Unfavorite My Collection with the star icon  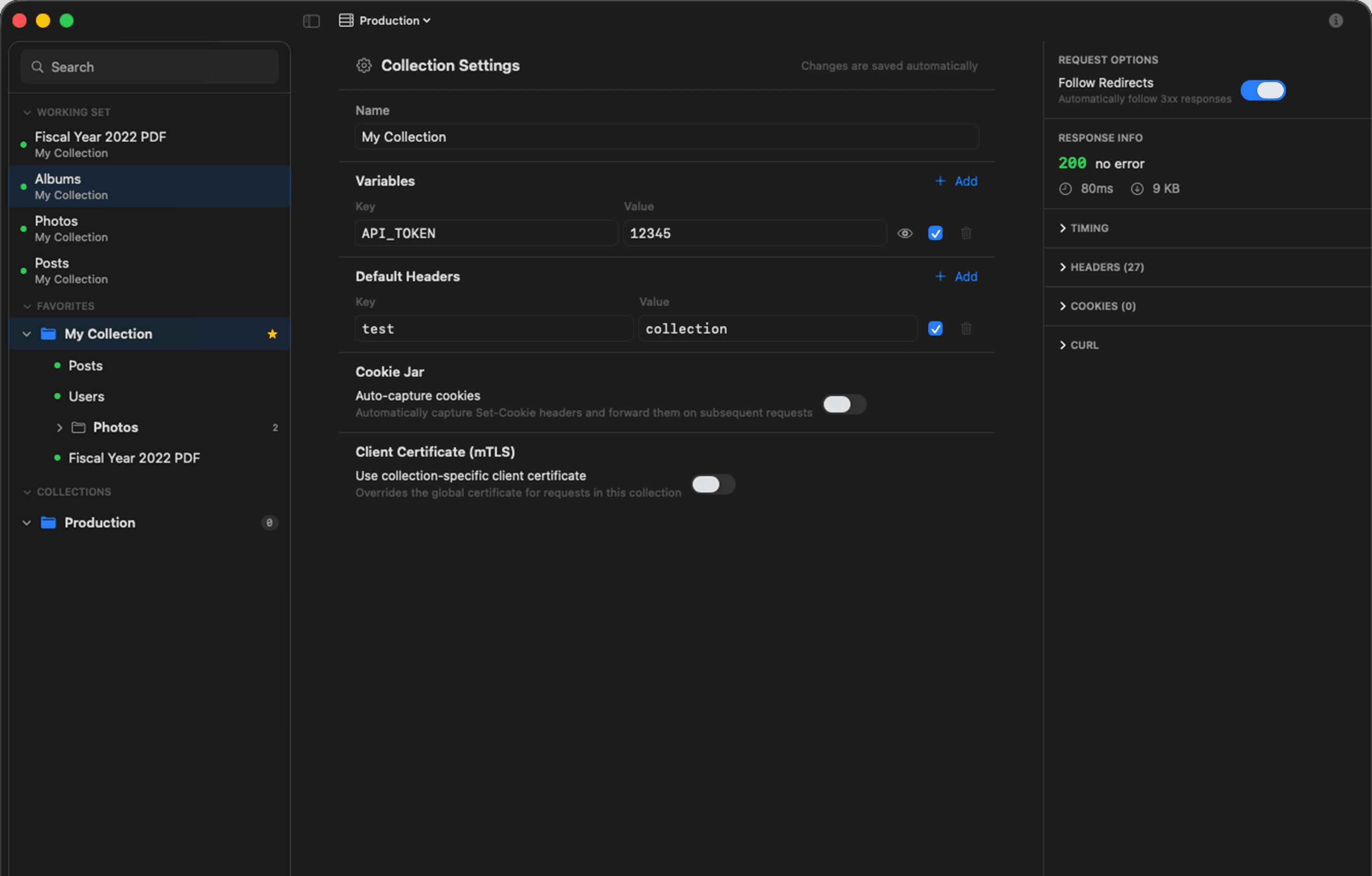(273, 334)
